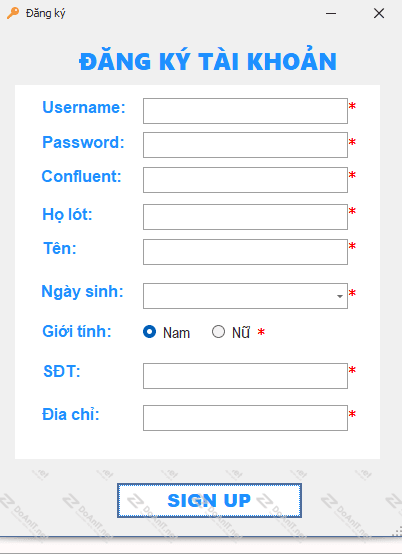Minimize the Đăng ký window

[331, 13]
